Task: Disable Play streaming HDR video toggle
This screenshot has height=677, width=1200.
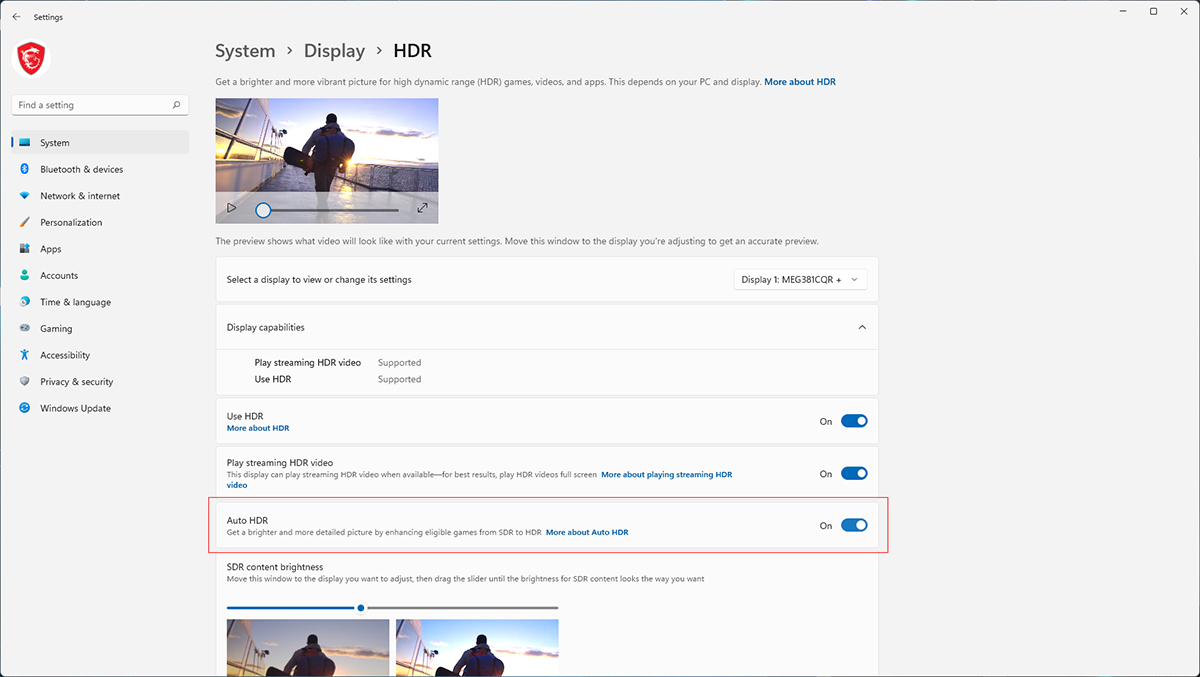Action: pos(853,474)
